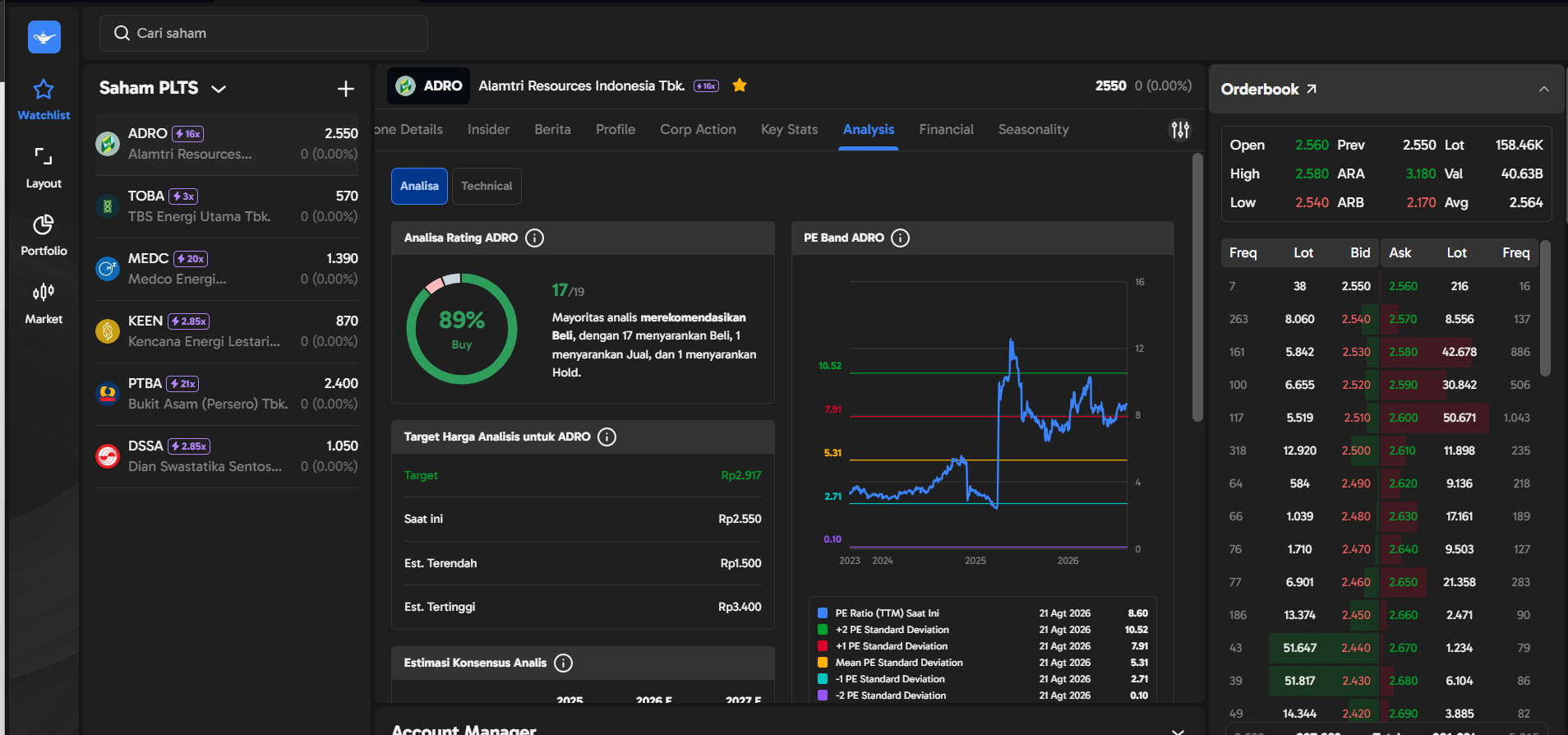This screenshot has width=1568, height=735.
Task: Click the 16x badge beside Alamtri Resources Indonesia
Action: (706, 86)
